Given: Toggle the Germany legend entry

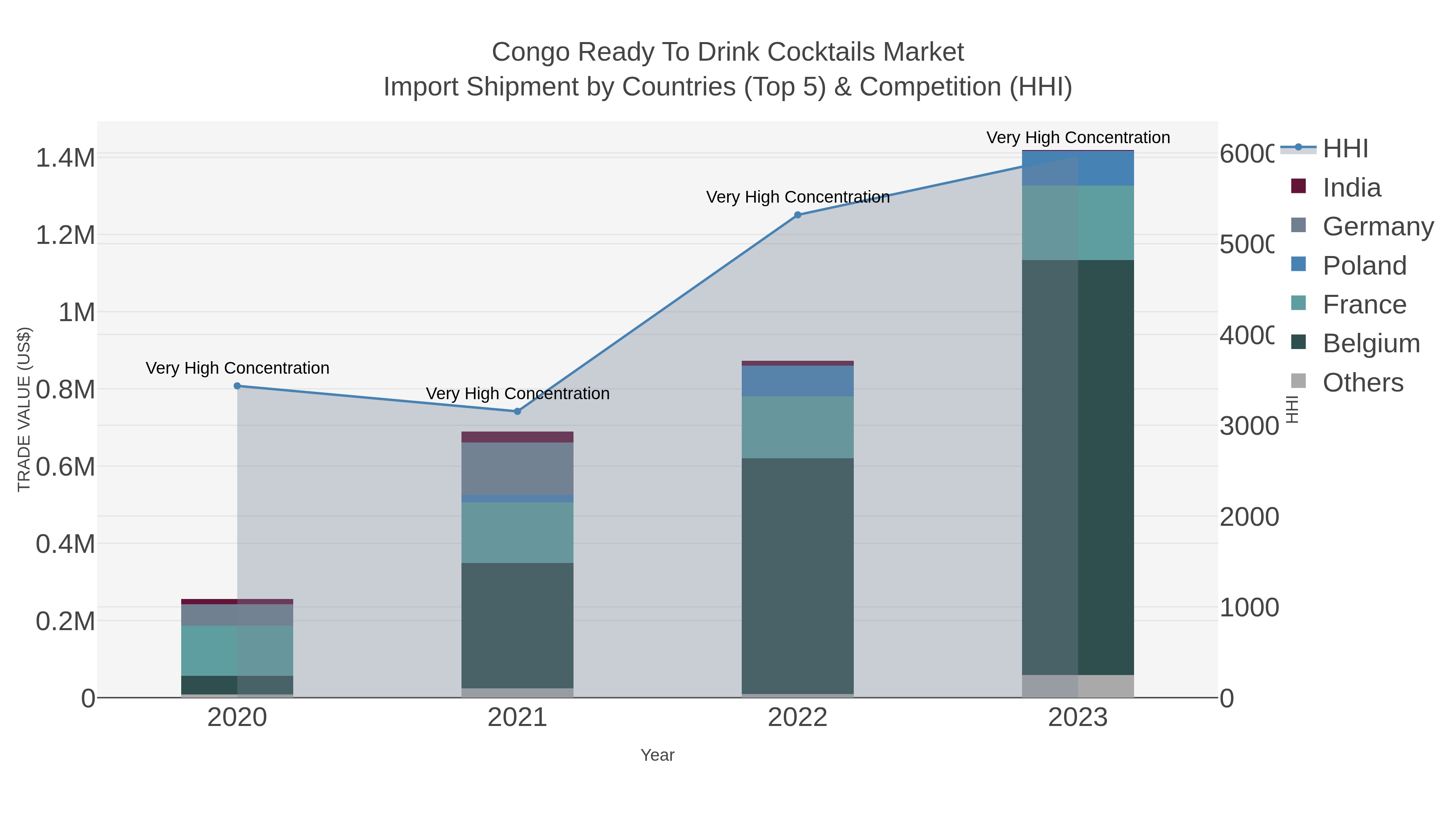Looking at the screenshot, I should 1362,226.
